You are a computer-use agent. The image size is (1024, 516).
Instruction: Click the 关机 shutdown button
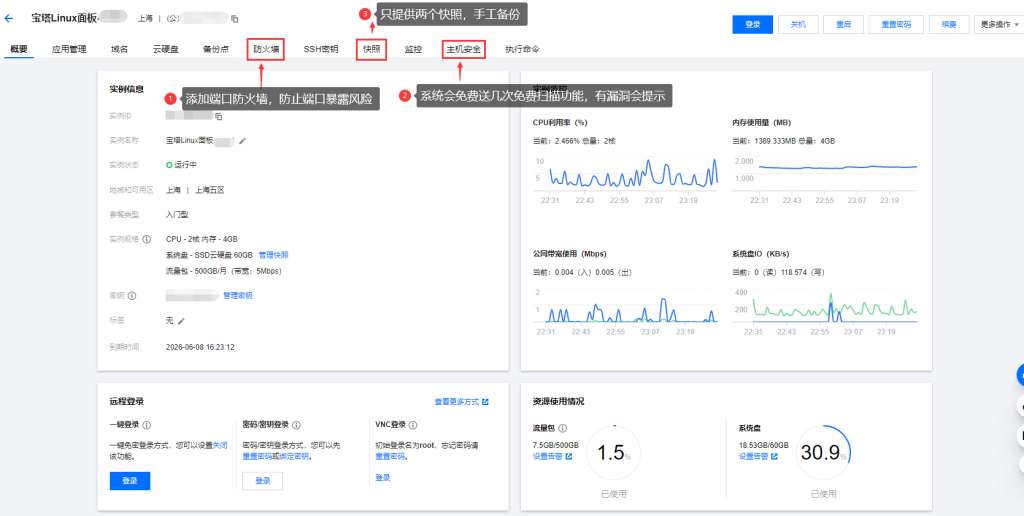[798, 24]
